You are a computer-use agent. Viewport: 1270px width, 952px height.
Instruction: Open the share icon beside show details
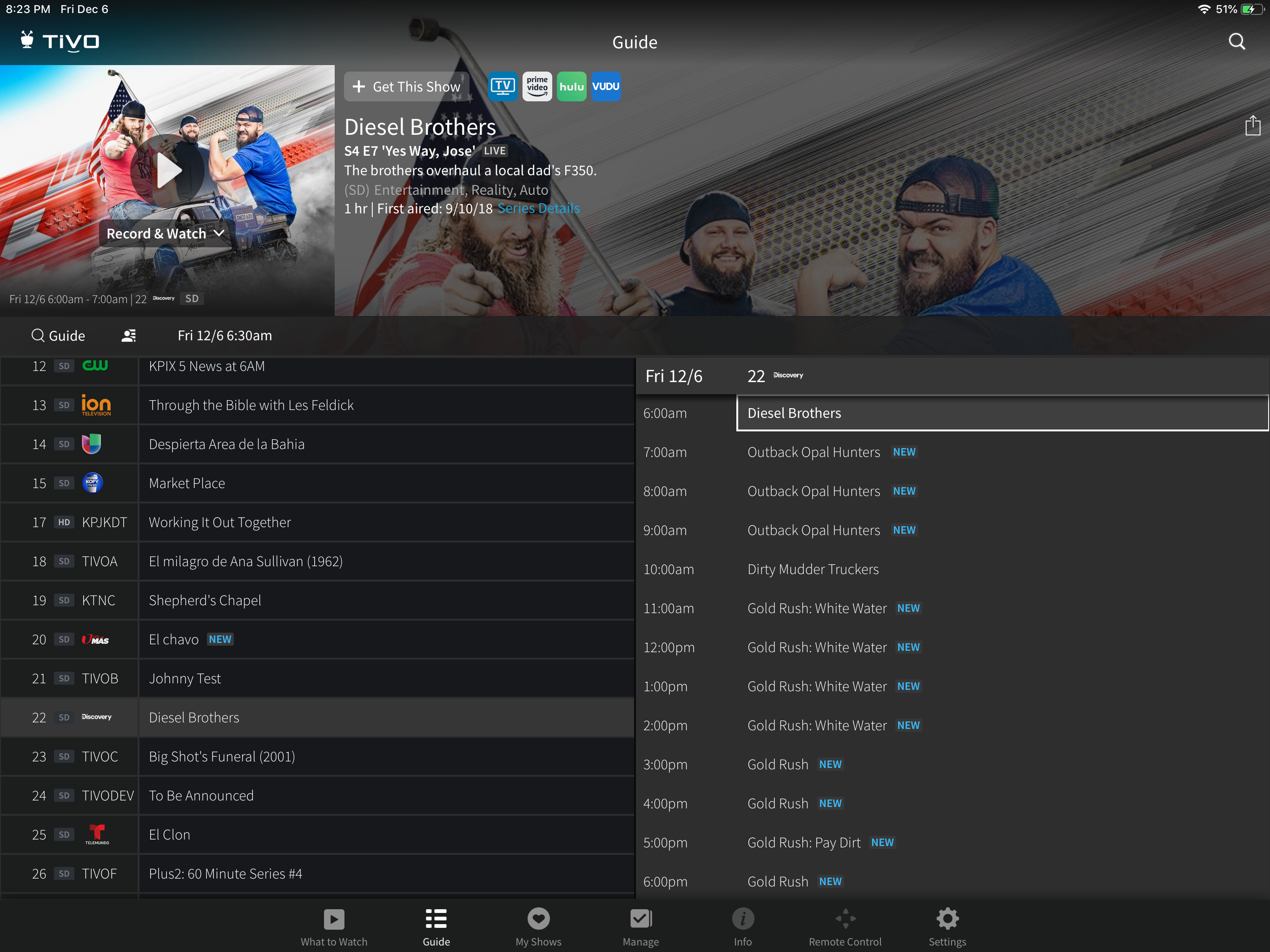click(x=1252, y=126)
